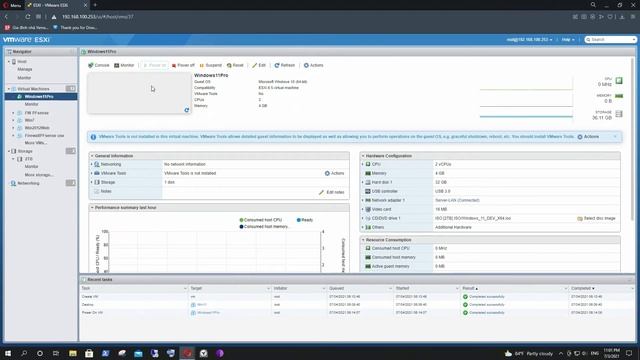Edit the virtual machine settings

(259, 65)
